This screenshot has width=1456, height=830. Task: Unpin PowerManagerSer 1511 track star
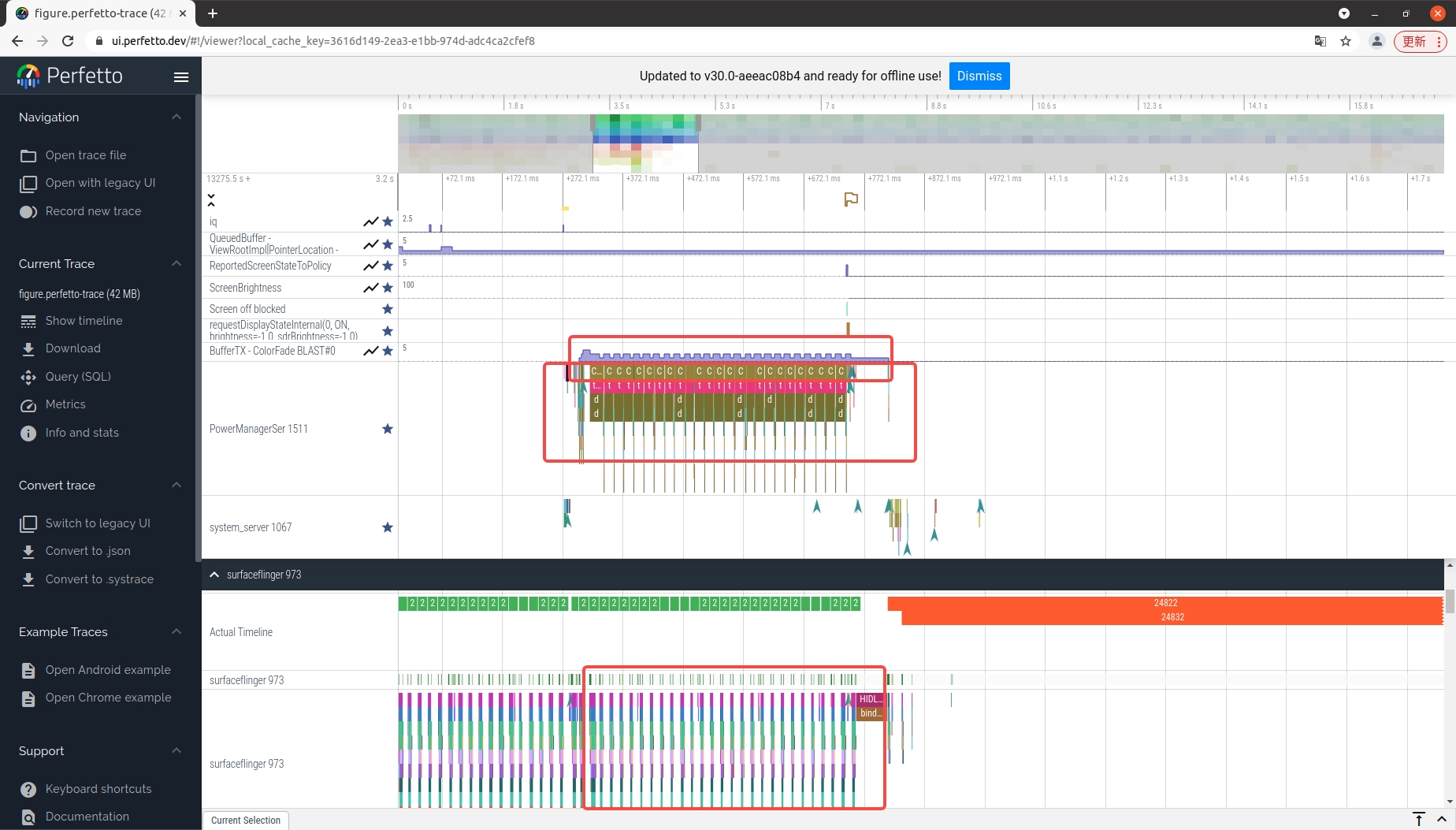(388, 429)
